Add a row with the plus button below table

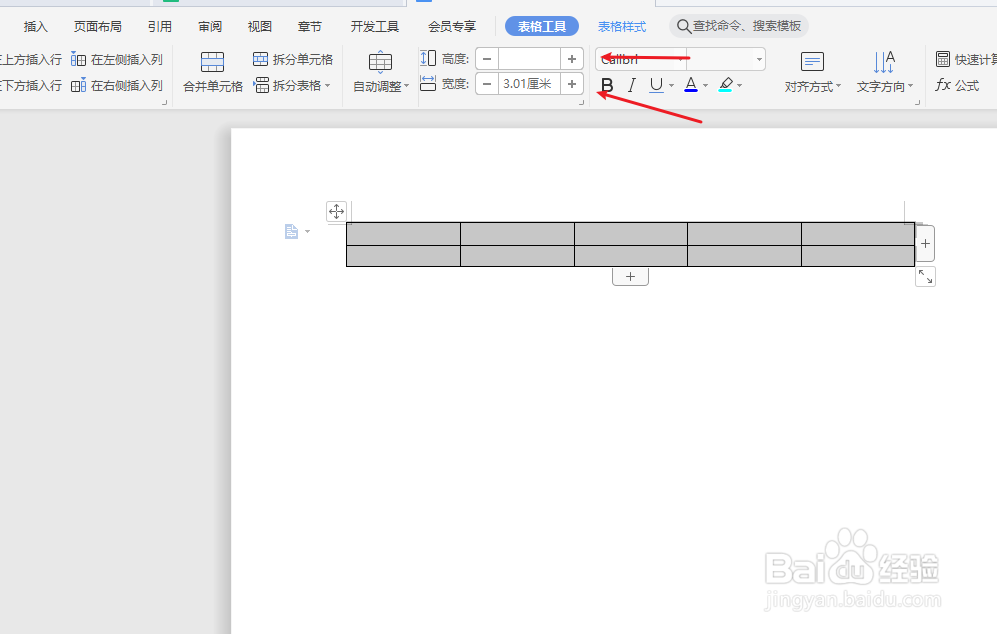point(630,275)
